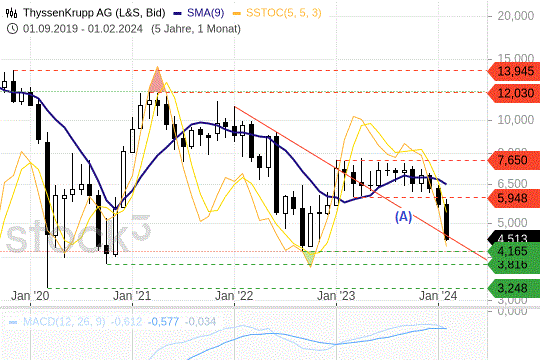Click the 12,030 red resistance price tag

(x=514, y=93)
